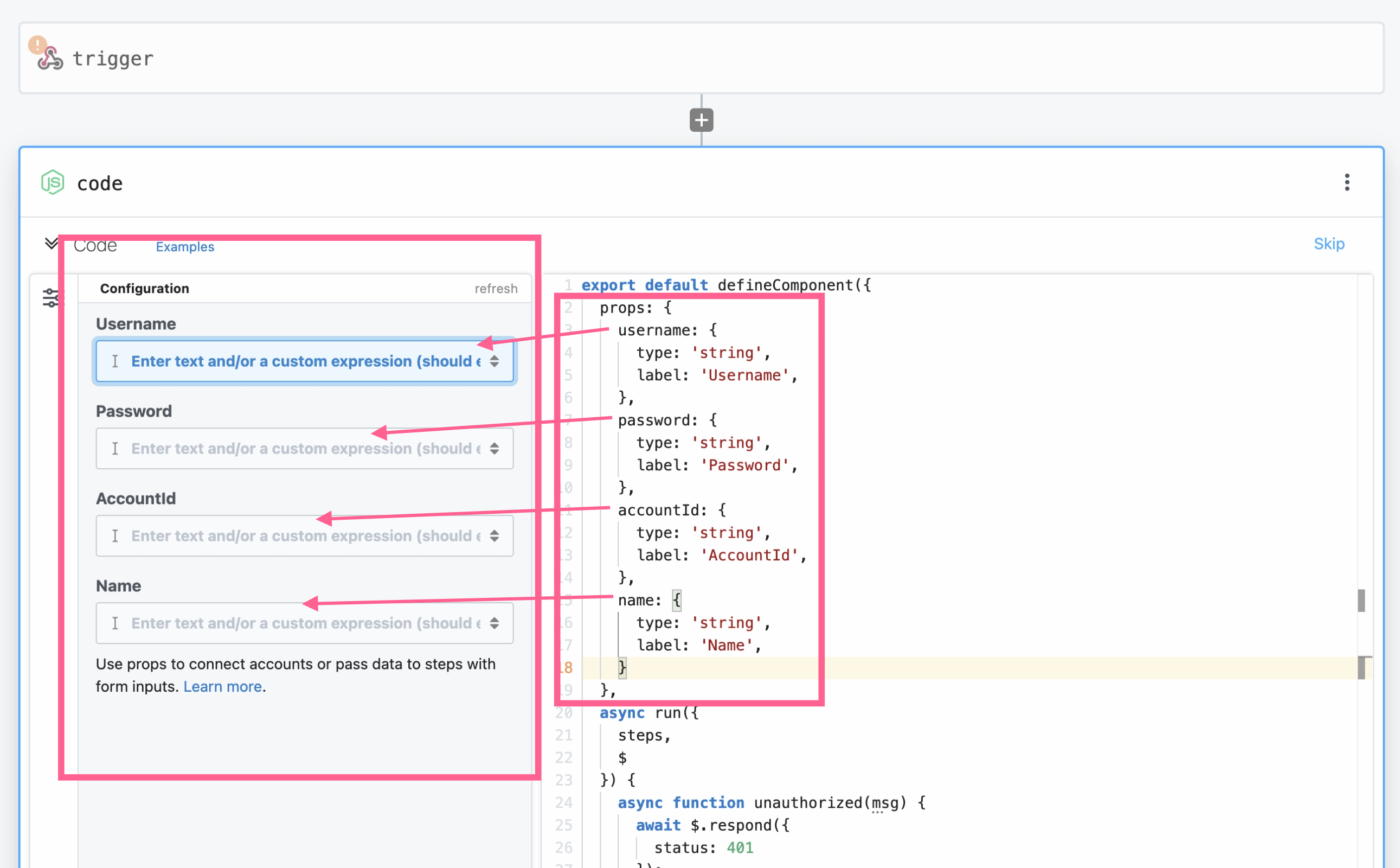Click the Node.js code step icon

[x=53, y=183]
